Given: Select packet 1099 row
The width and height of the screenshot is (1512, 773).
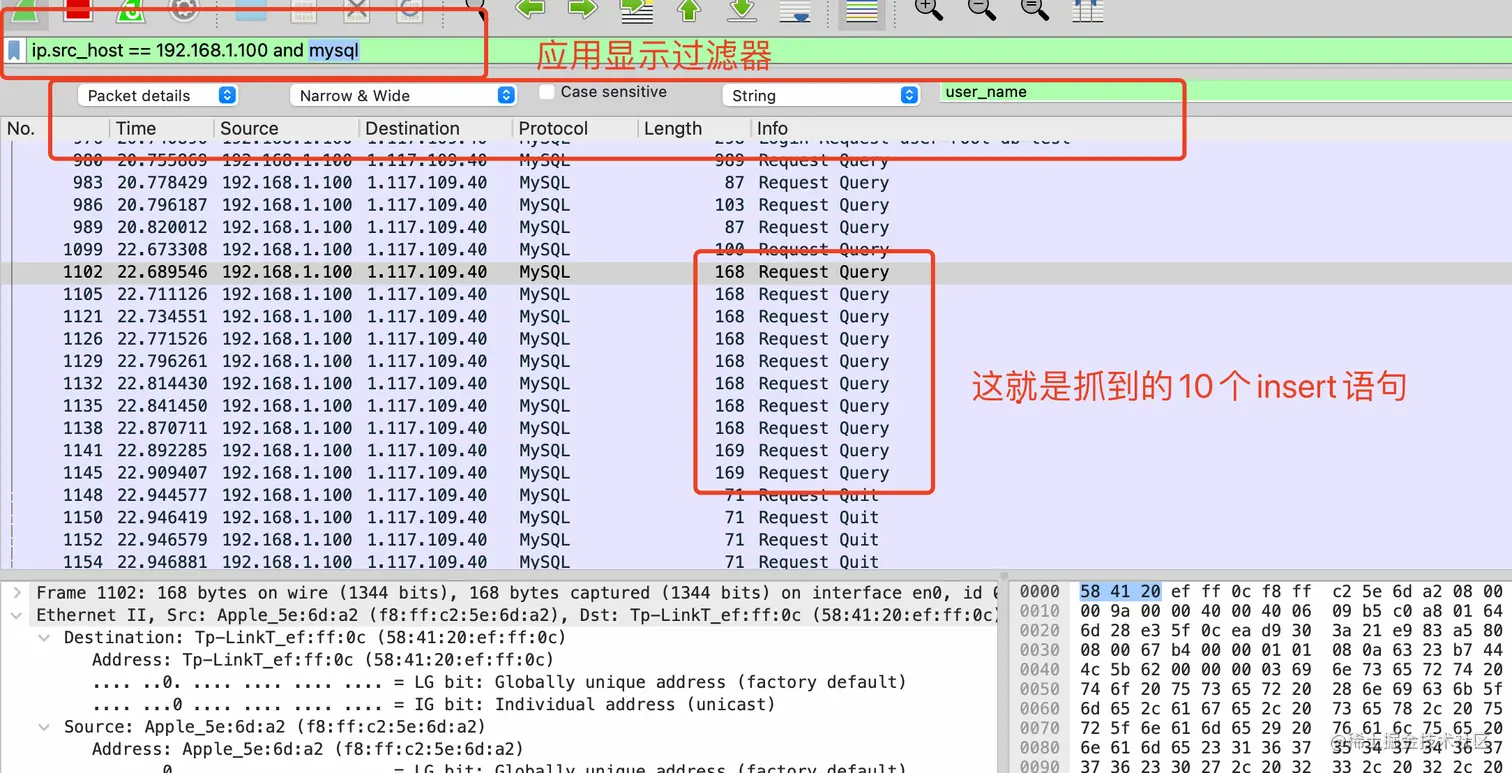Looking at the screenshot, I should pos(756,249).
